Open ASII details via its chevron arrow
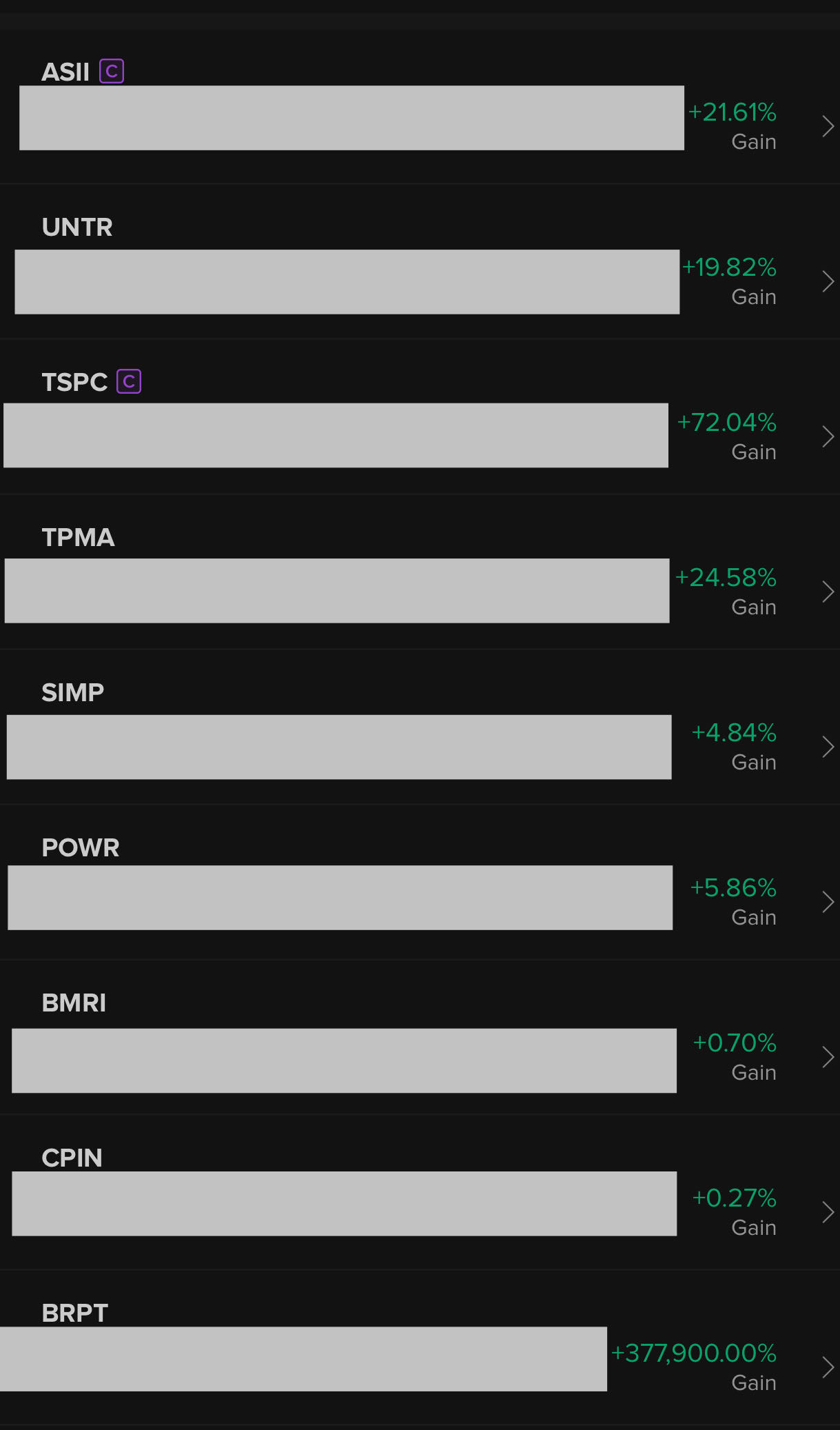This screenshot has height=1430, width=840. 828,126
